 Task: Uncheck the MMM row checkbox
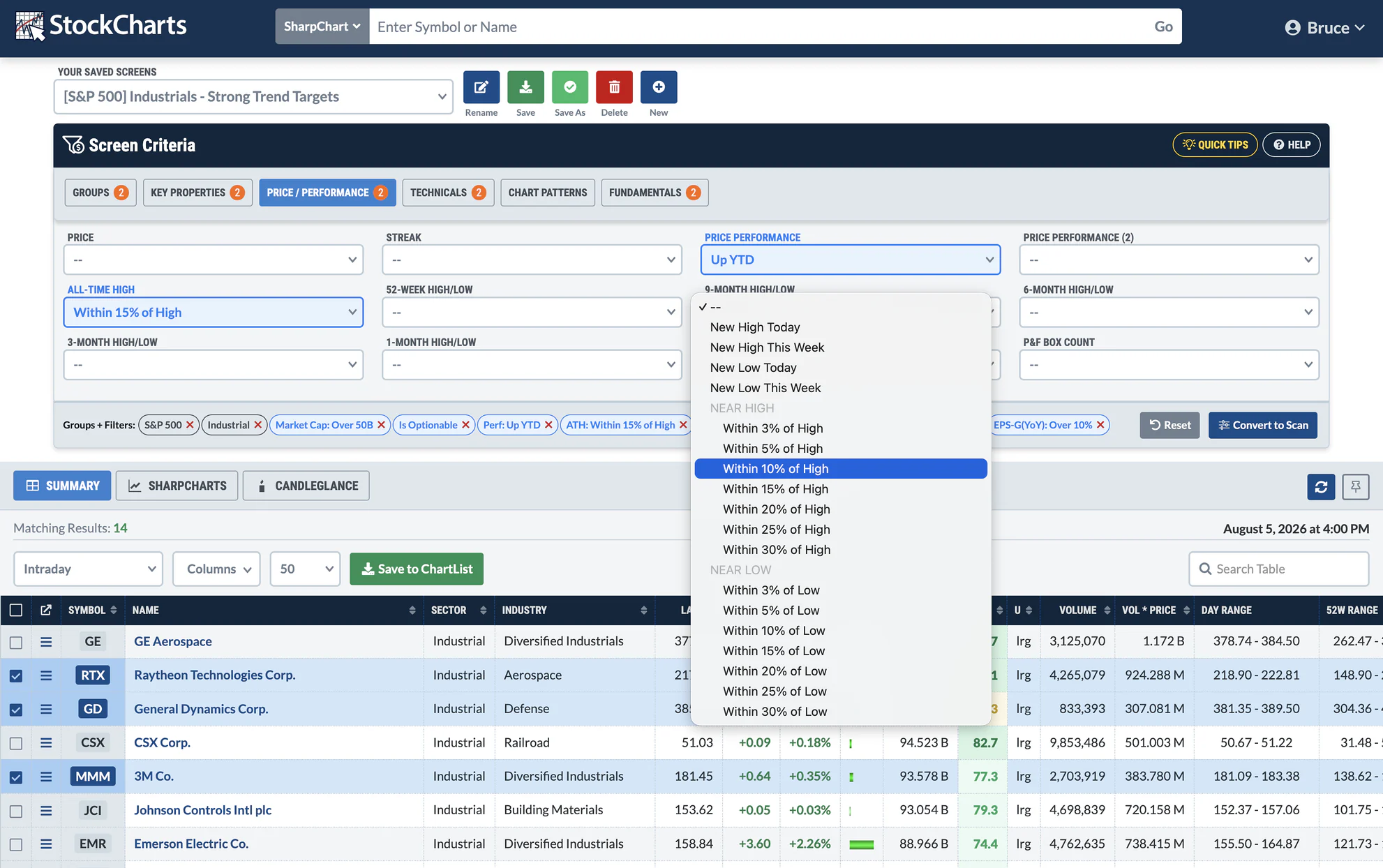click(x=16, y=777)
